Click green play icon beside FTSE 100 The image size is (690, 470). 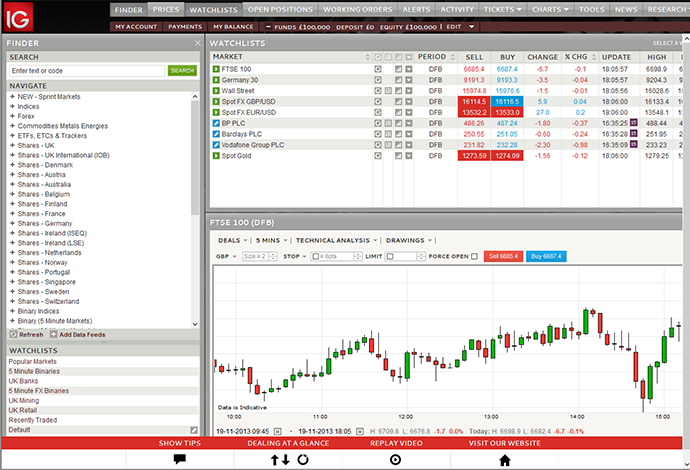tap(216, 69)
